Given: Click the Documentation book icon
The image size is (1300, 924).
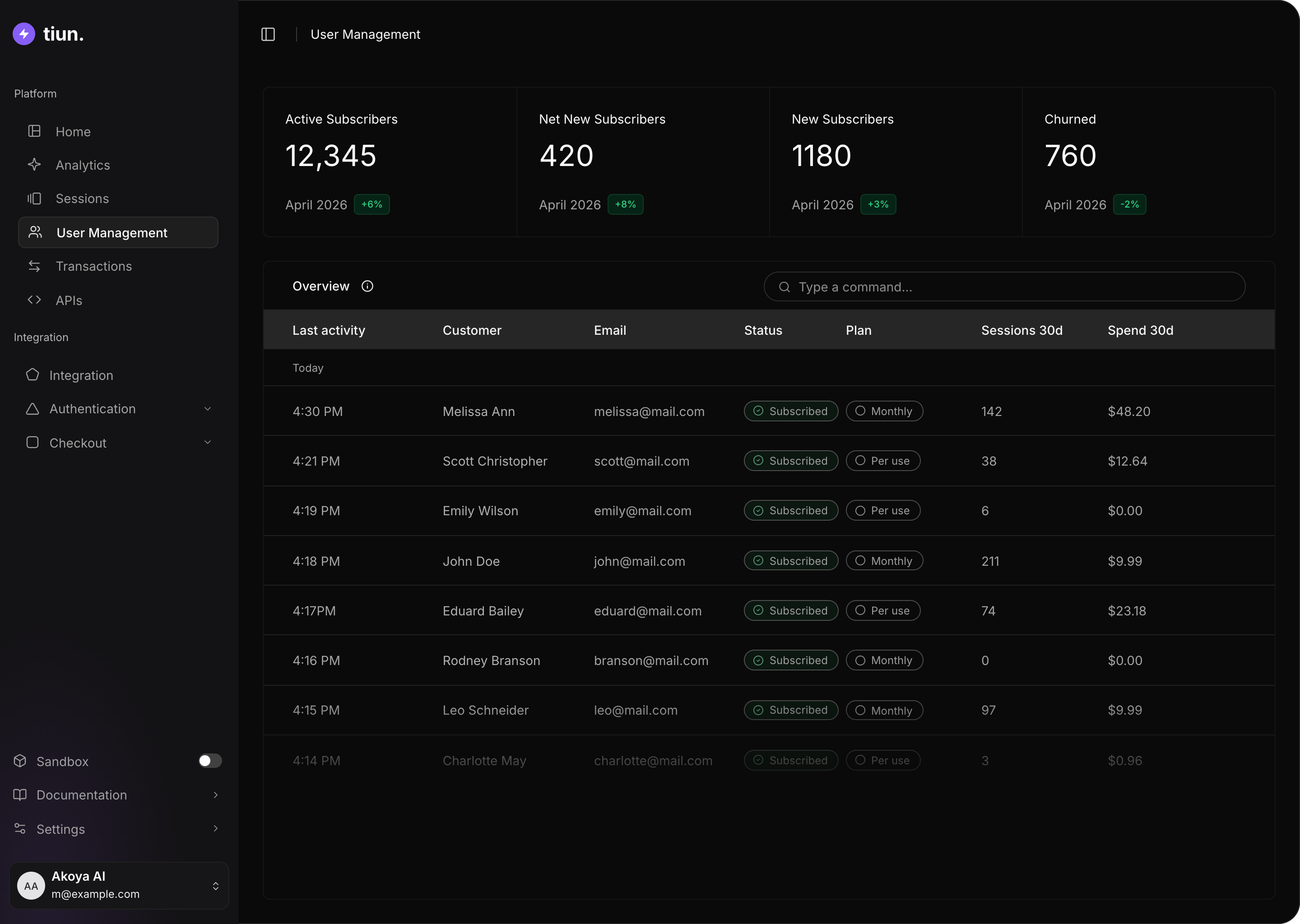Looking at the screenshot, I should (x=20, y=795).
